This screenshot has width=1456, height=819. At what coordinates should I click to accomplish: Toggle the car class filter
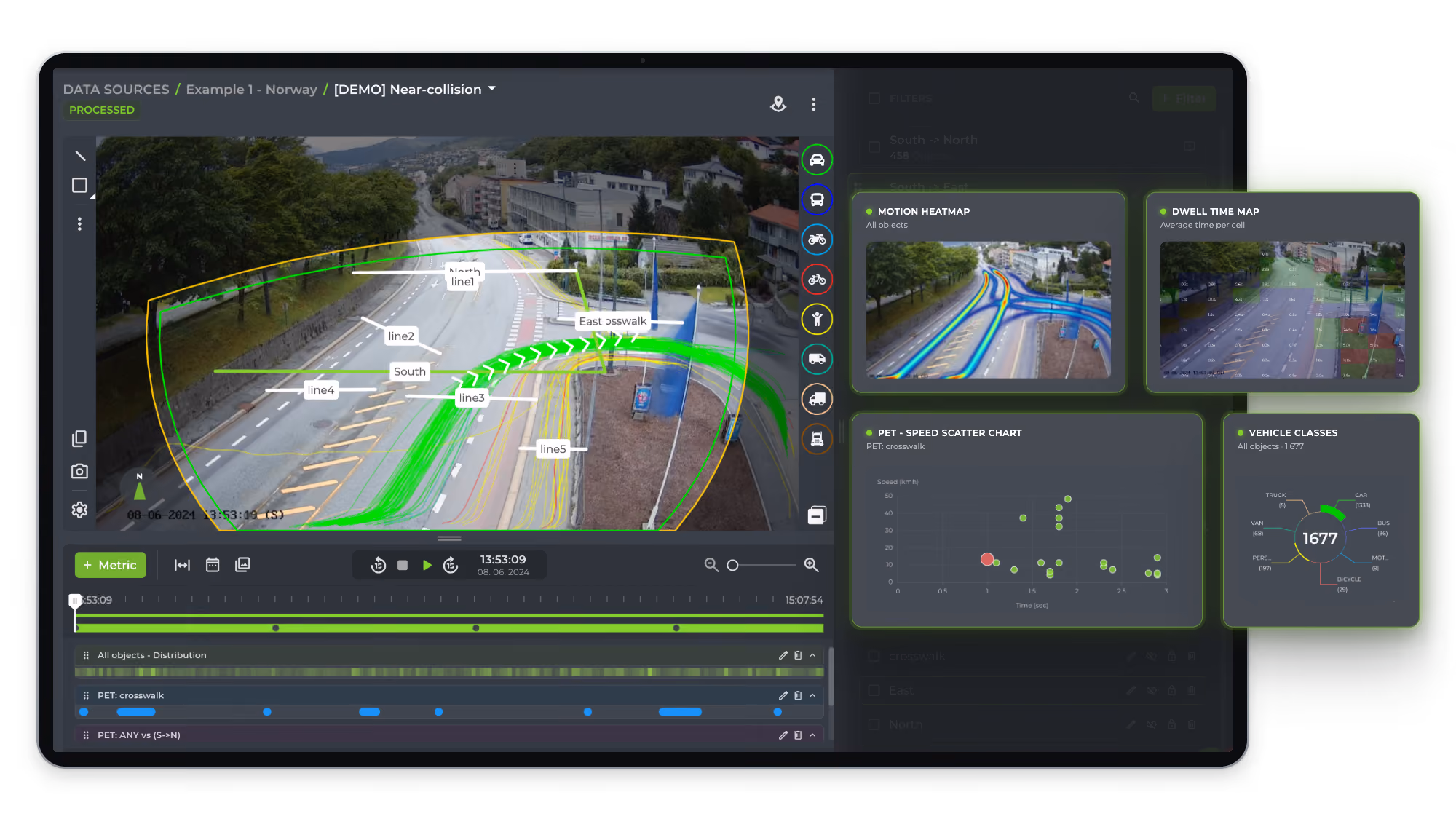pyautogui.click(x=817, y=159)
